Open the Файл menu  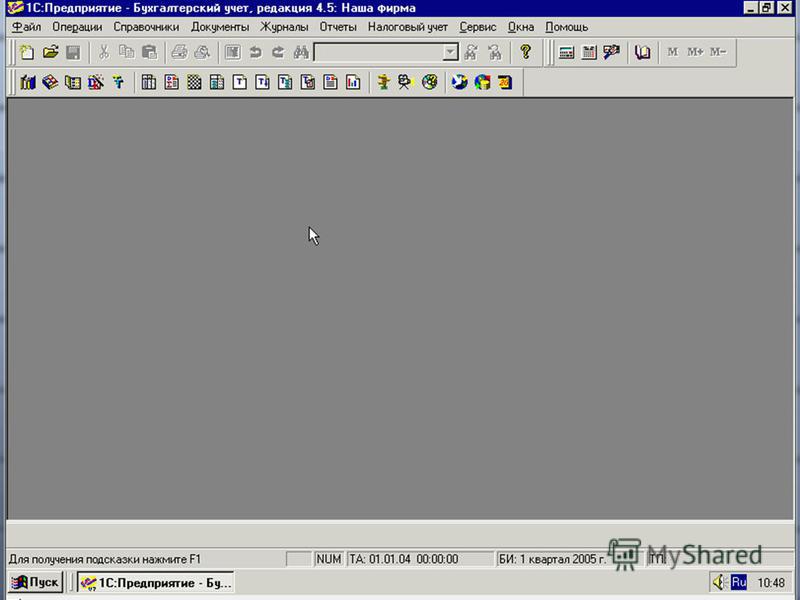coord(27,27)
